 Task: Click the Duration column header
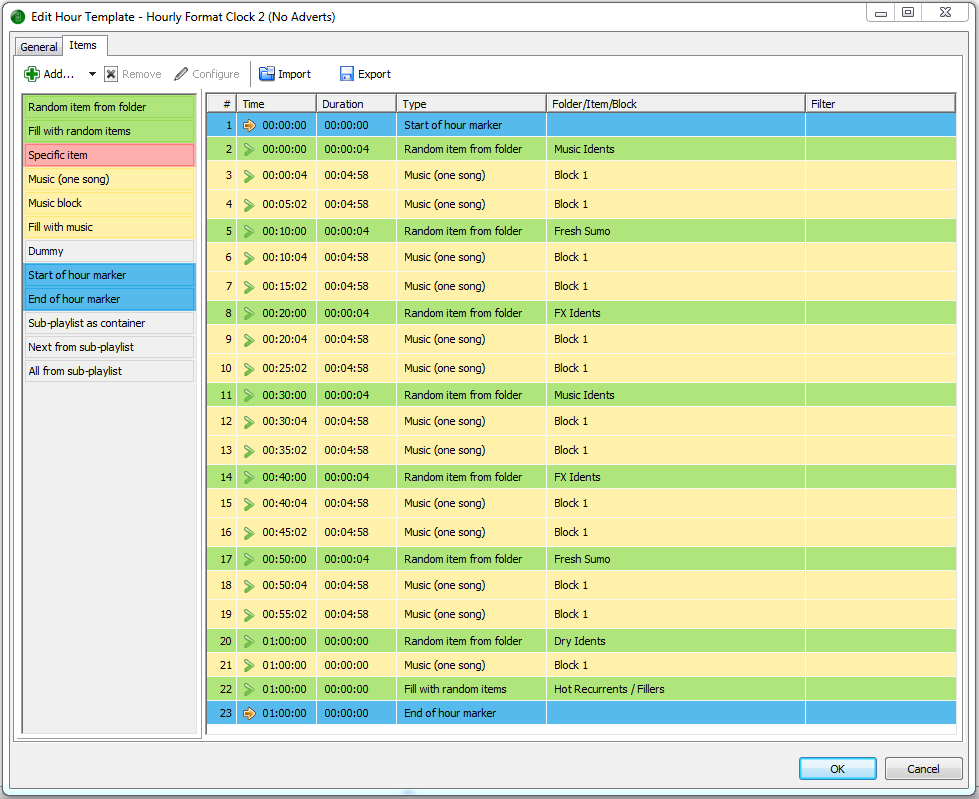click(x=357, y=104)
